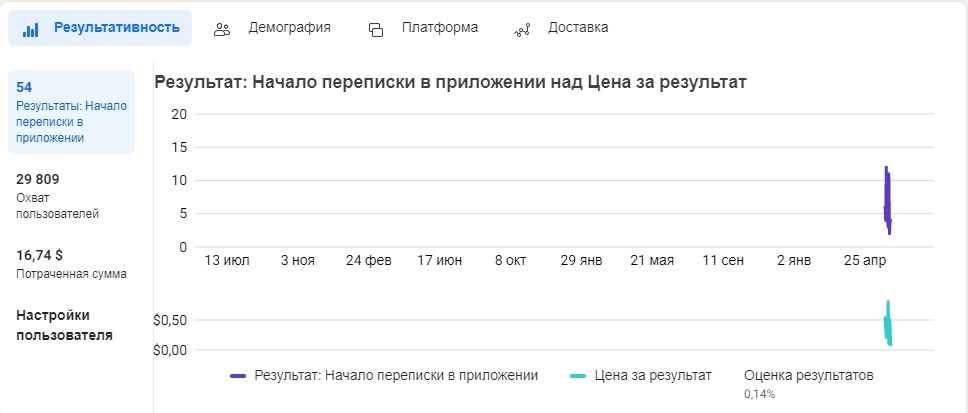This screenshot has width=968, height=413.
Task: Select the 16,74 $ Потраченная сумма metric
Action: click(71, 264)
